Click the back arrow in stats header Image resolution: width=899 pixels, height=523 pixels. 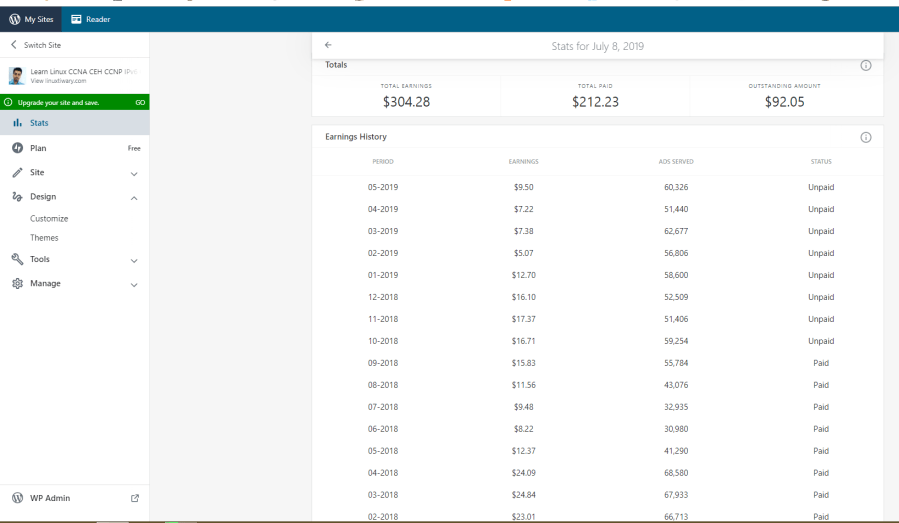(x=328, y=46)
